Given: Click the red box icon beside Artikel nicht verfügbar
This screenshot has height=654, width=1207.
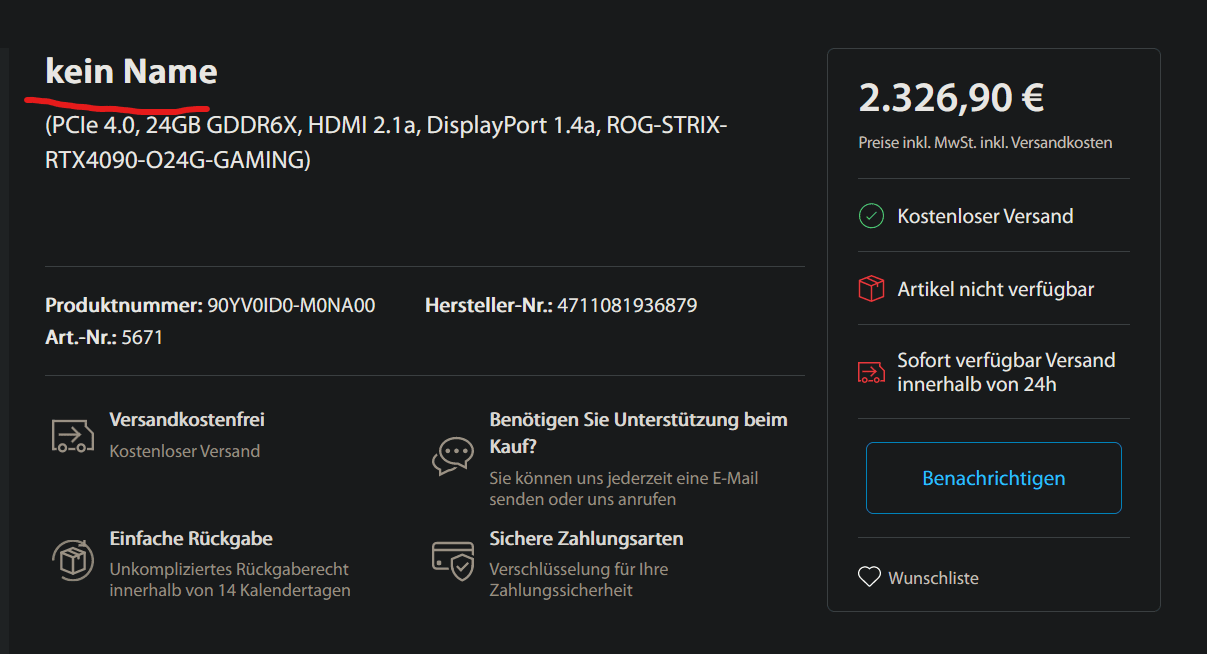Looking at the screenshot, I should click(x=871, y=289).
